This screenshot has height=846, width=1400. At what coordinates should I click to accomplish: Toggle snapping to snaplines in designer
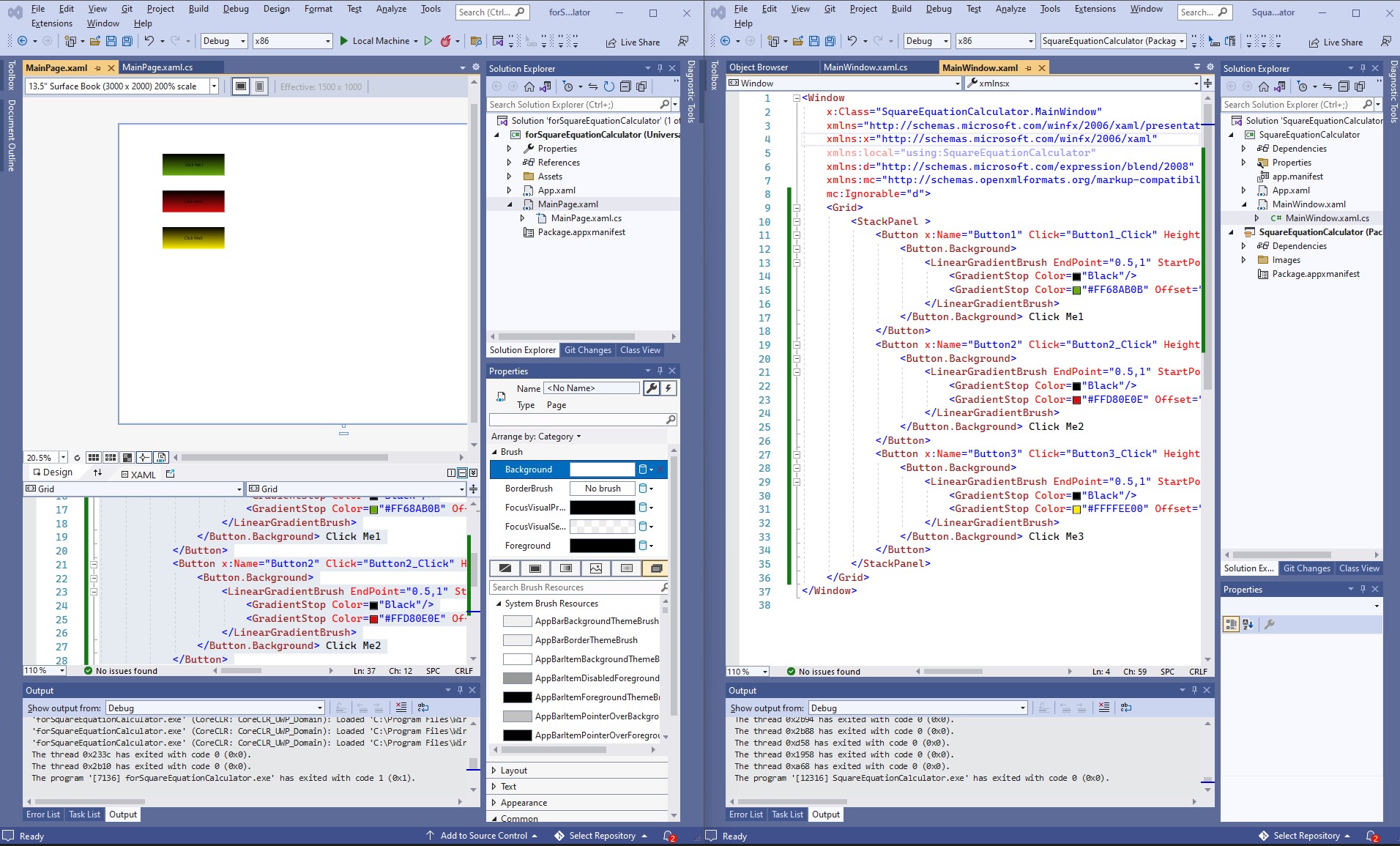click(x=144, y=458)
